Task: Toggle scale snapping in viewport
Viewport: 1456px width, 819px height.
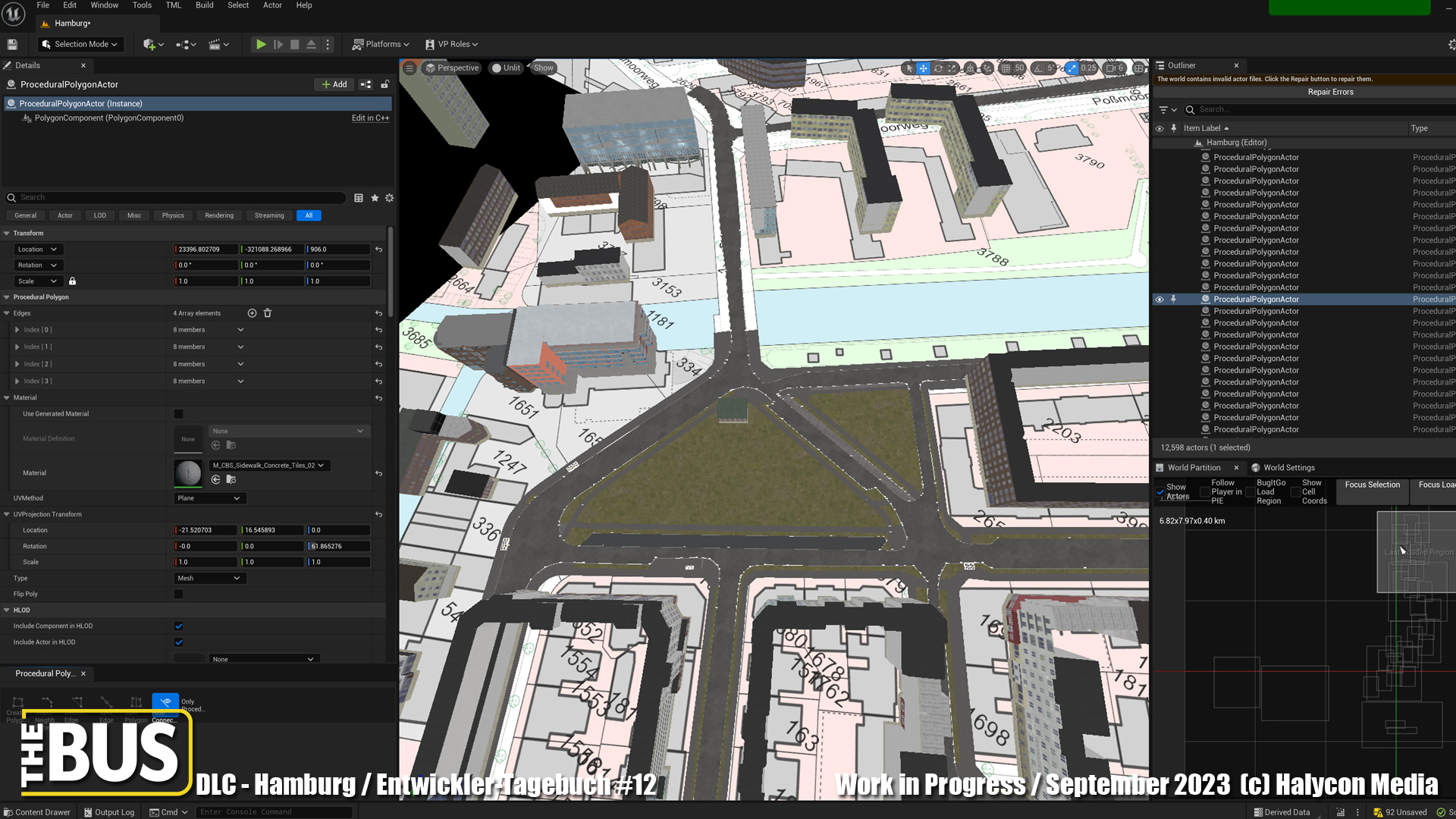Action: click(1072, 68)
